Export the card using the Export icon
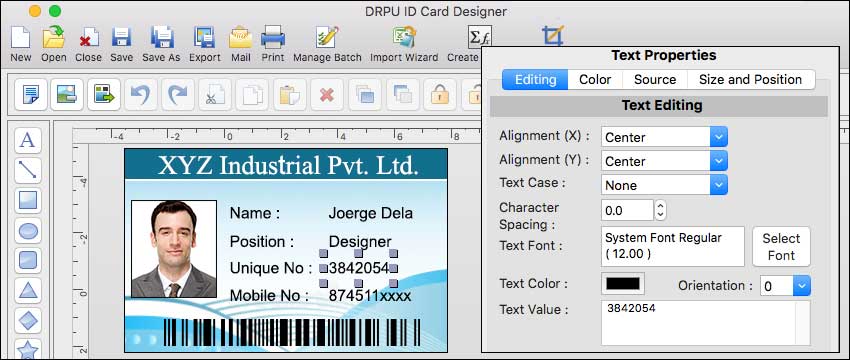Screen dimensions: 850x360 pos(204,38)
